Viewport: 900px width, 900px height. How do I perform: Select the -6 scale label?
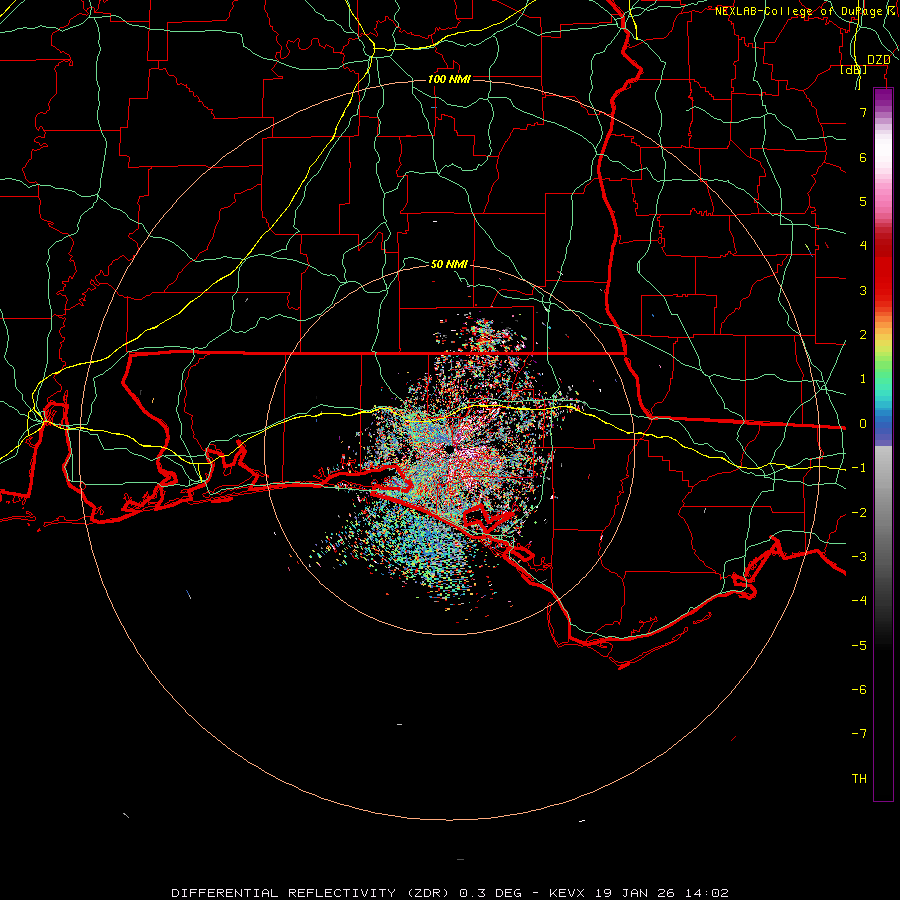pyautogui.click(x=859, y=690)
